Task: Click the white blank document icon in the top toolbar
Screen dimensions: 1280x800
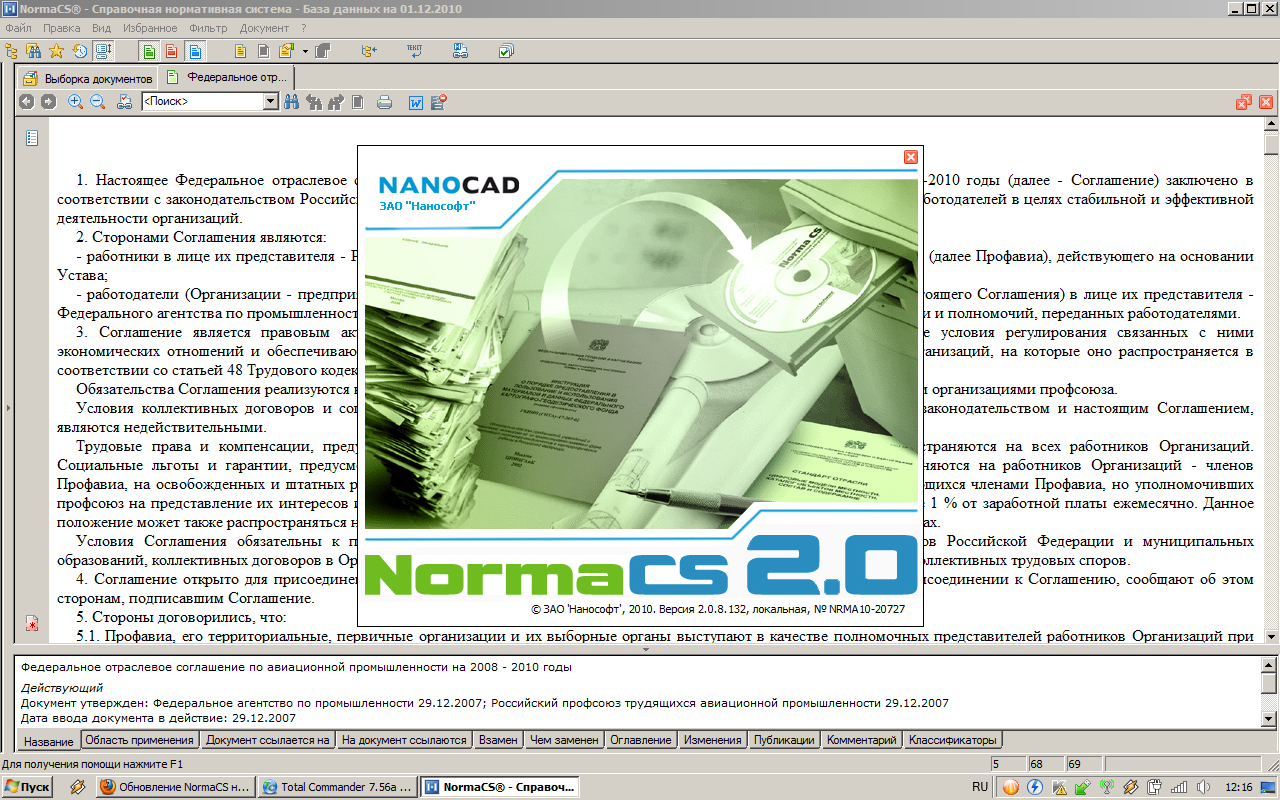Action: click(264, 51)
